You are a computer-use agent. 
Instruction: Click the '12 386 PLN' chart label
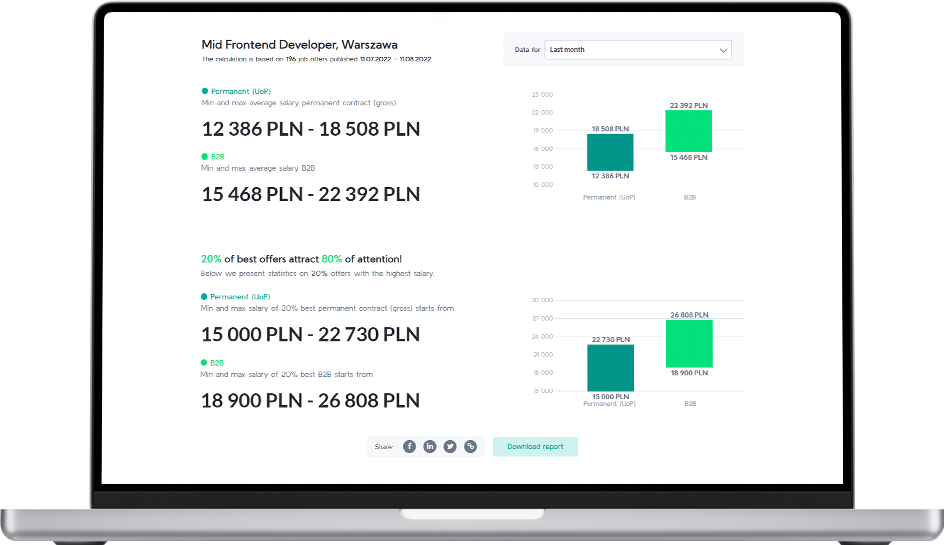point(610,176)
